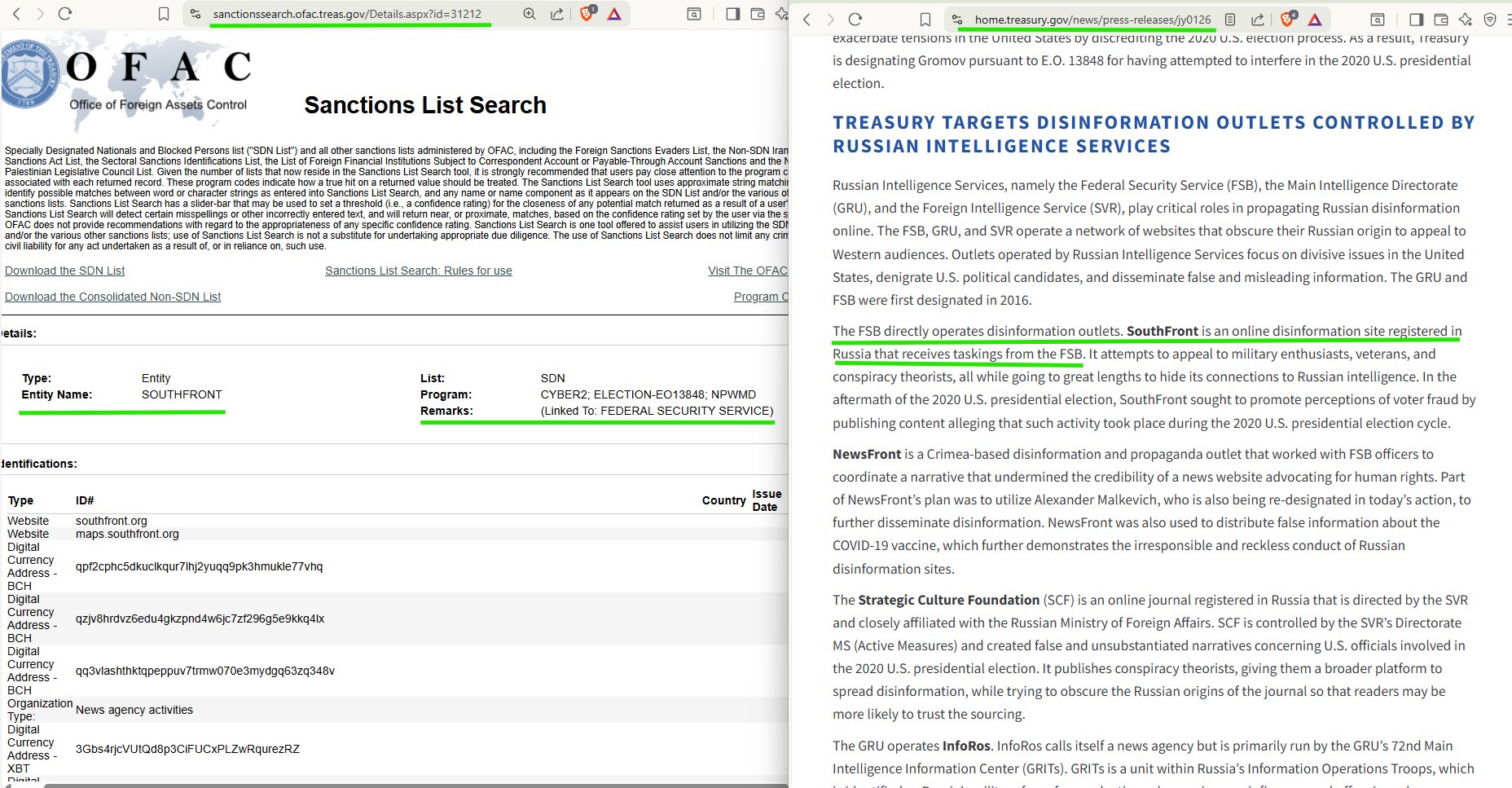Toggle speedreader icon in the Treasury address bar
This screenshot has width=1512, height=788.
[1230, 20]
